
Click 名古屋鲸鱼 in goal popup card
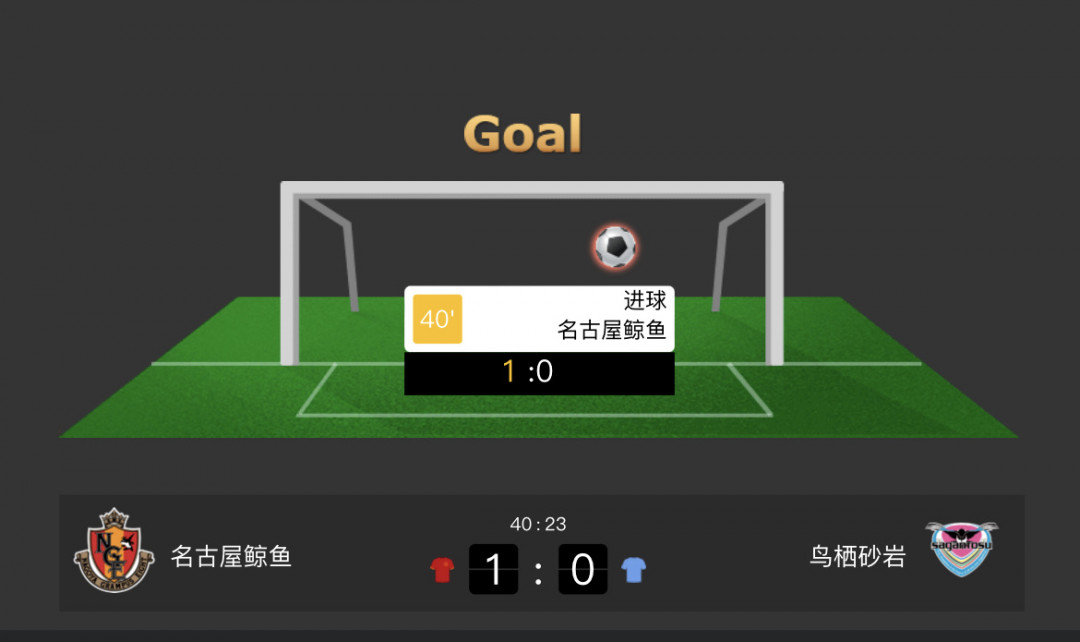point(612,330)
